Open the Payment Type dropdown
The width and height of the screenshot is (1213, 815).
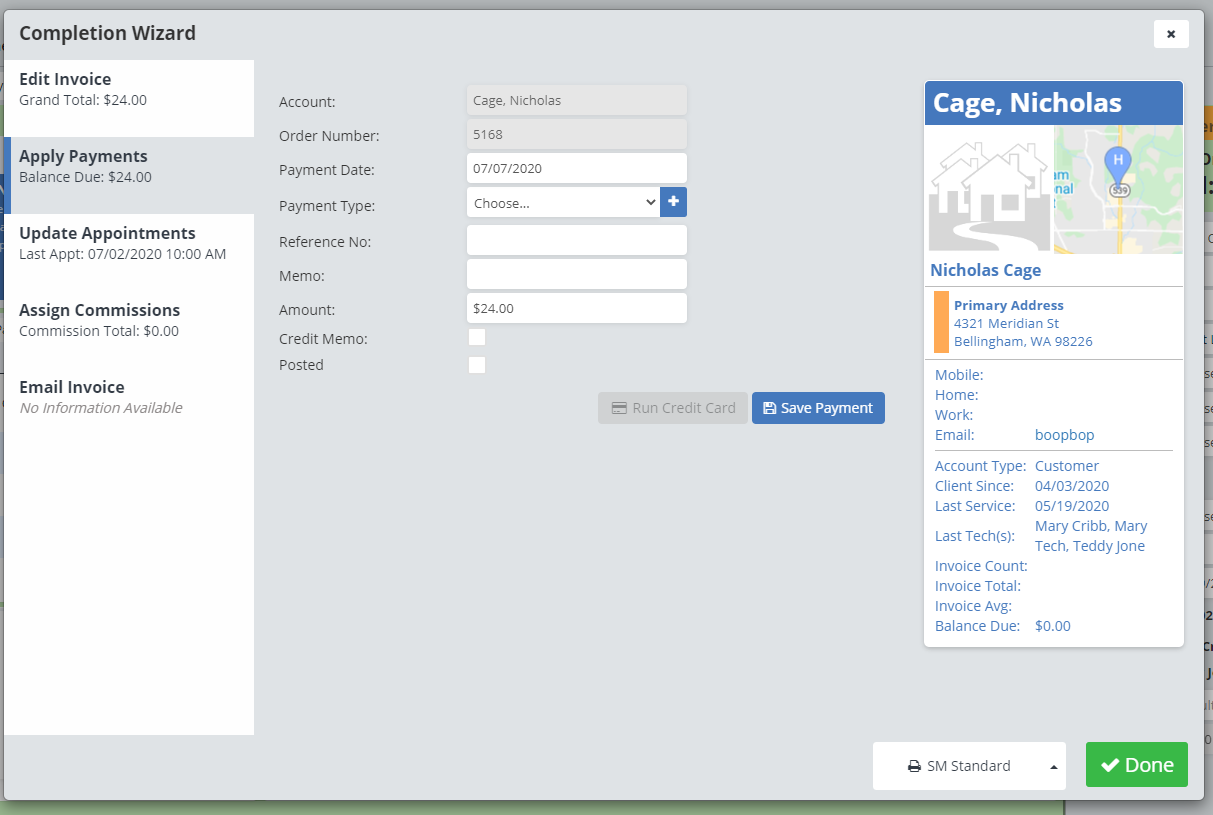(562, 203)
